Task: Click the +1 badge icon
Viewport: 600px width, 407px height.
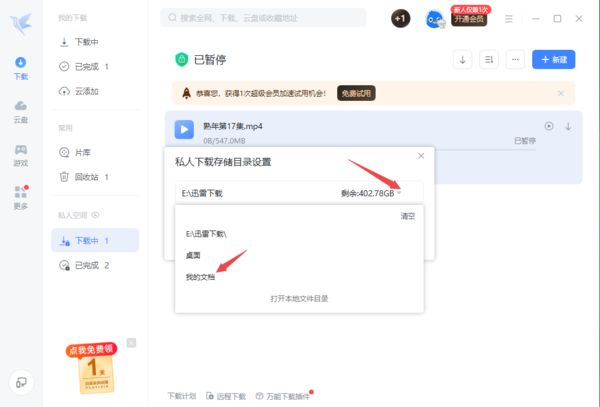Action: (400, 18)
